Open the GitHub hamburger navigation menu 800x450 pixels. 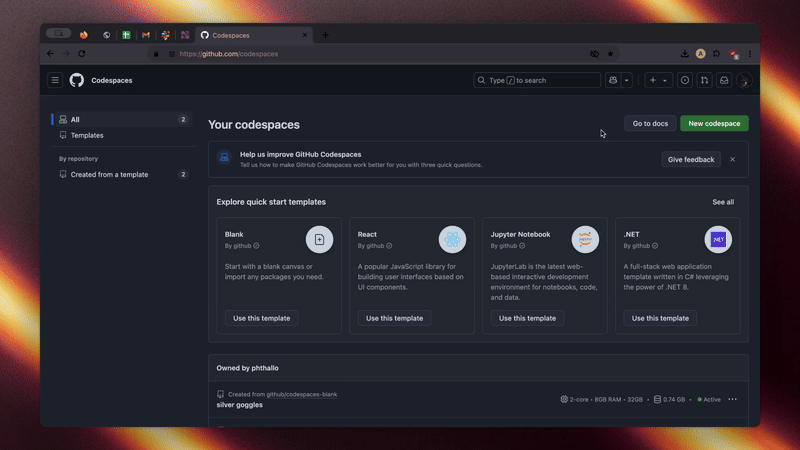pos(55,80)
